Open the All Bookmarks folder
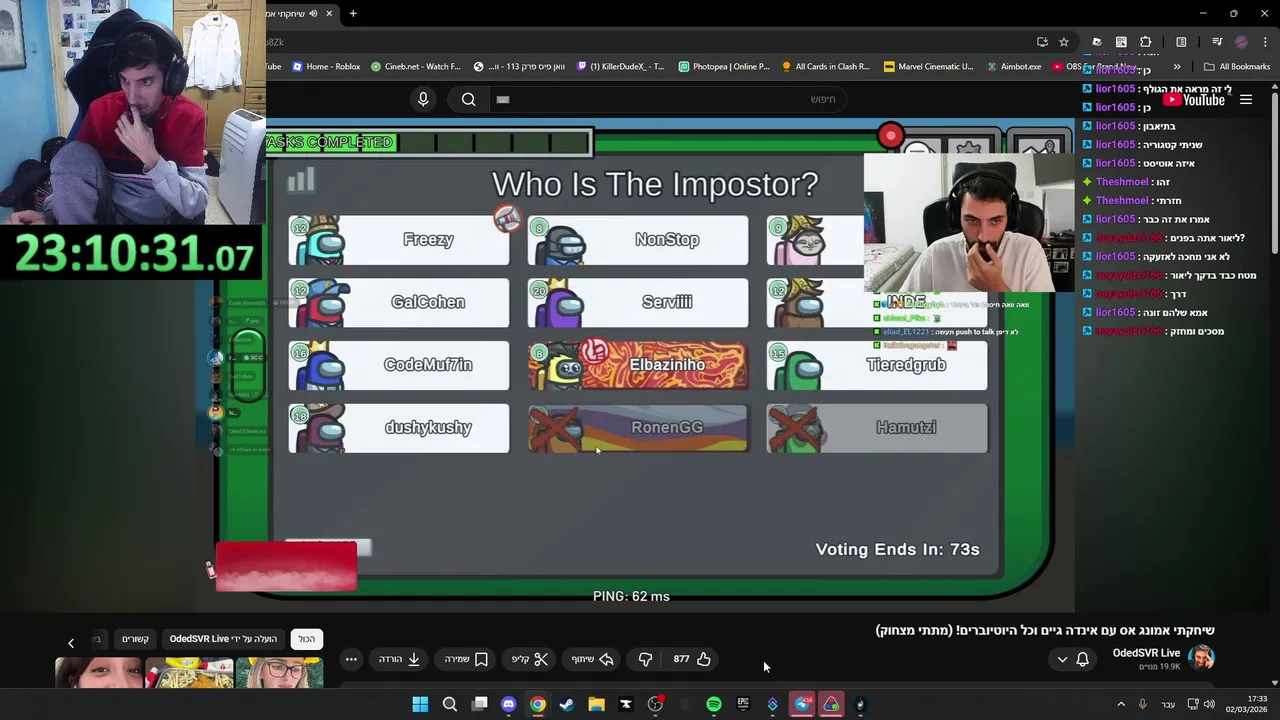The height and width of the screenshot is (720, 1280). tap(1237, 67)
